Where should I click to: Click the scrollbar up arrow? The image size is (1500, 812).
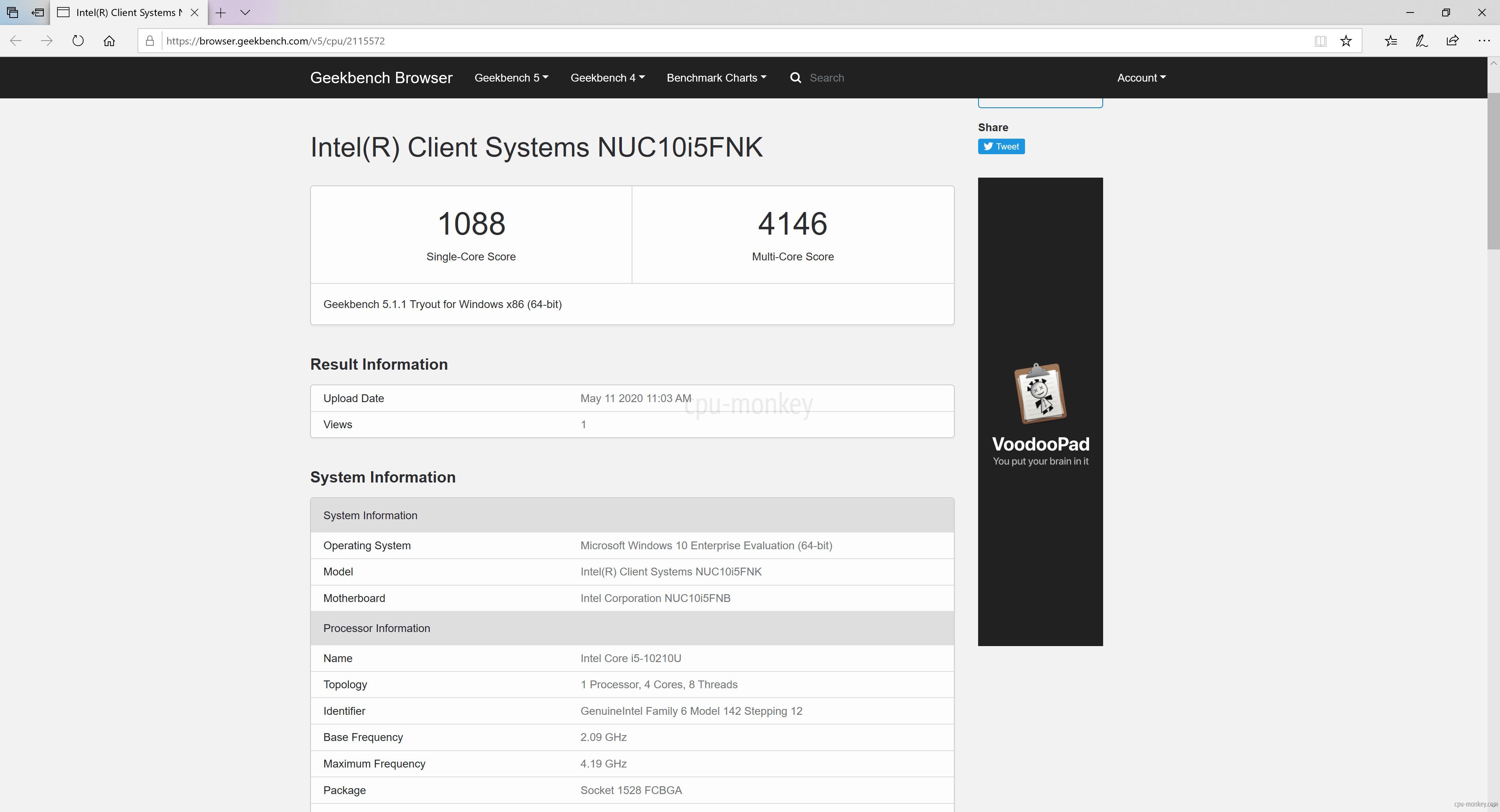pos(1493,63)
